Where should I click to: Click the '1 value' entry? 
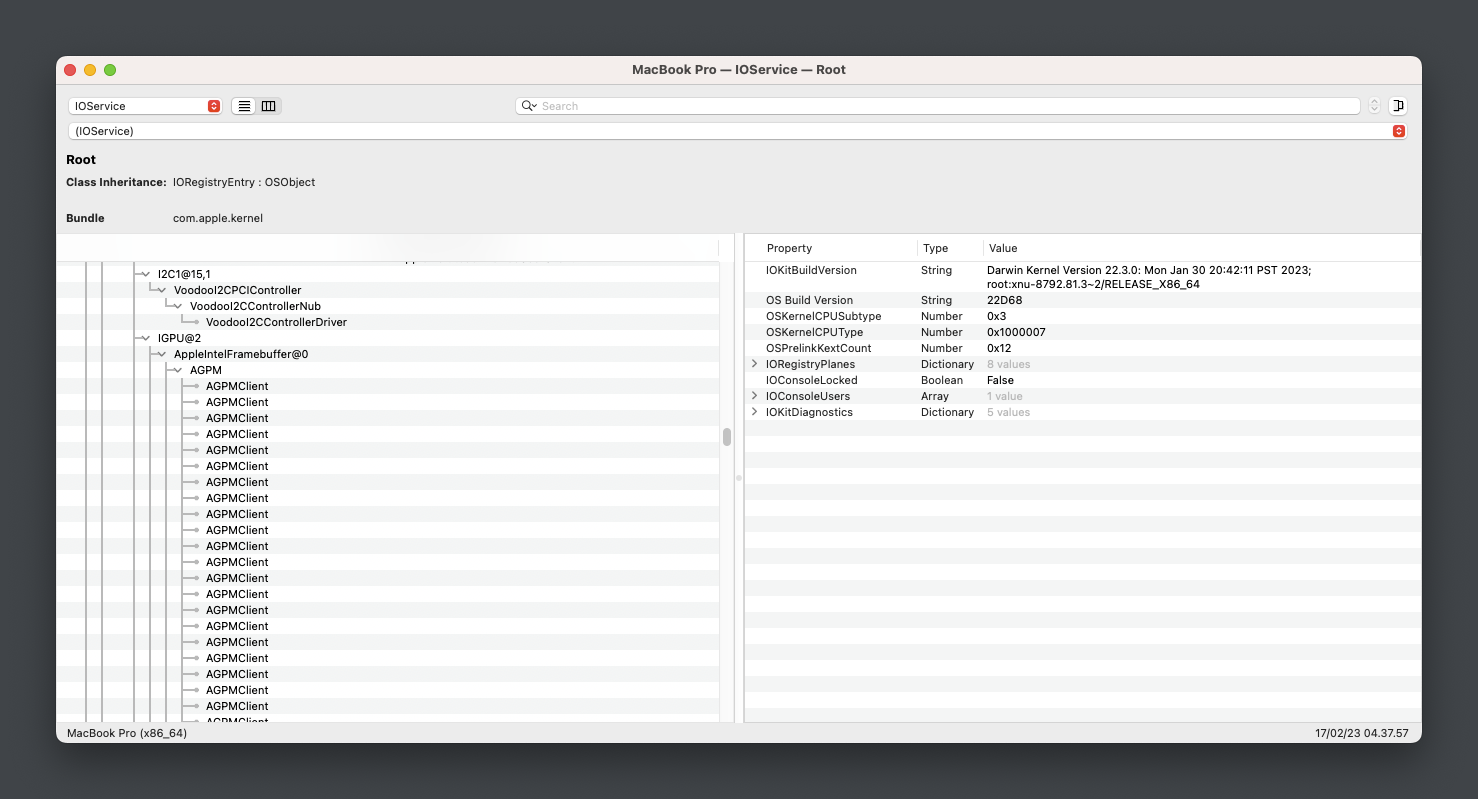pos(1005,396)
